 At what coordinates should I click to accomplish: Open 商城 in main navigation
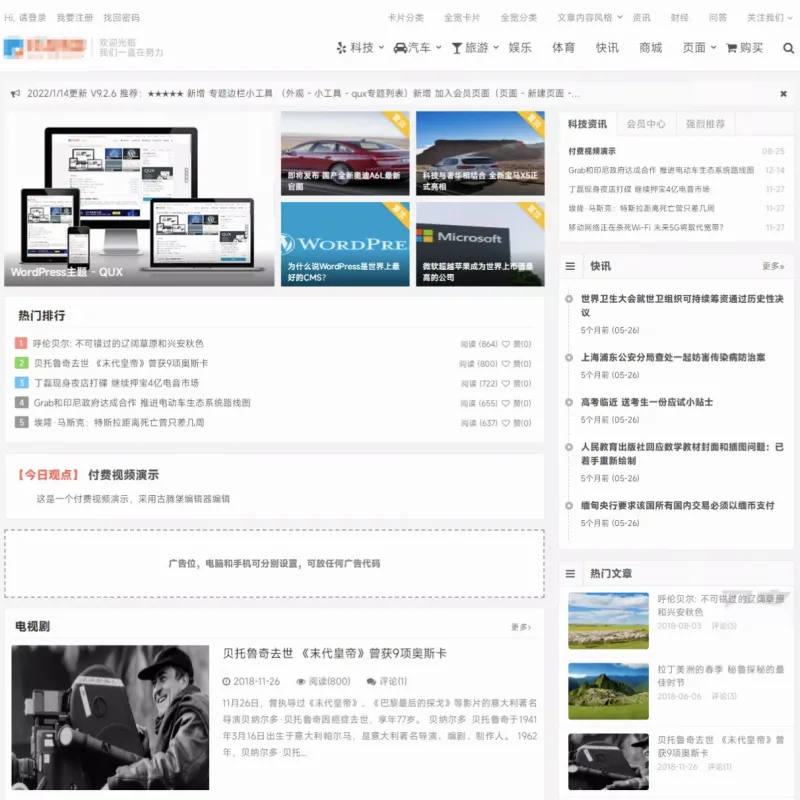pos(651,48)
